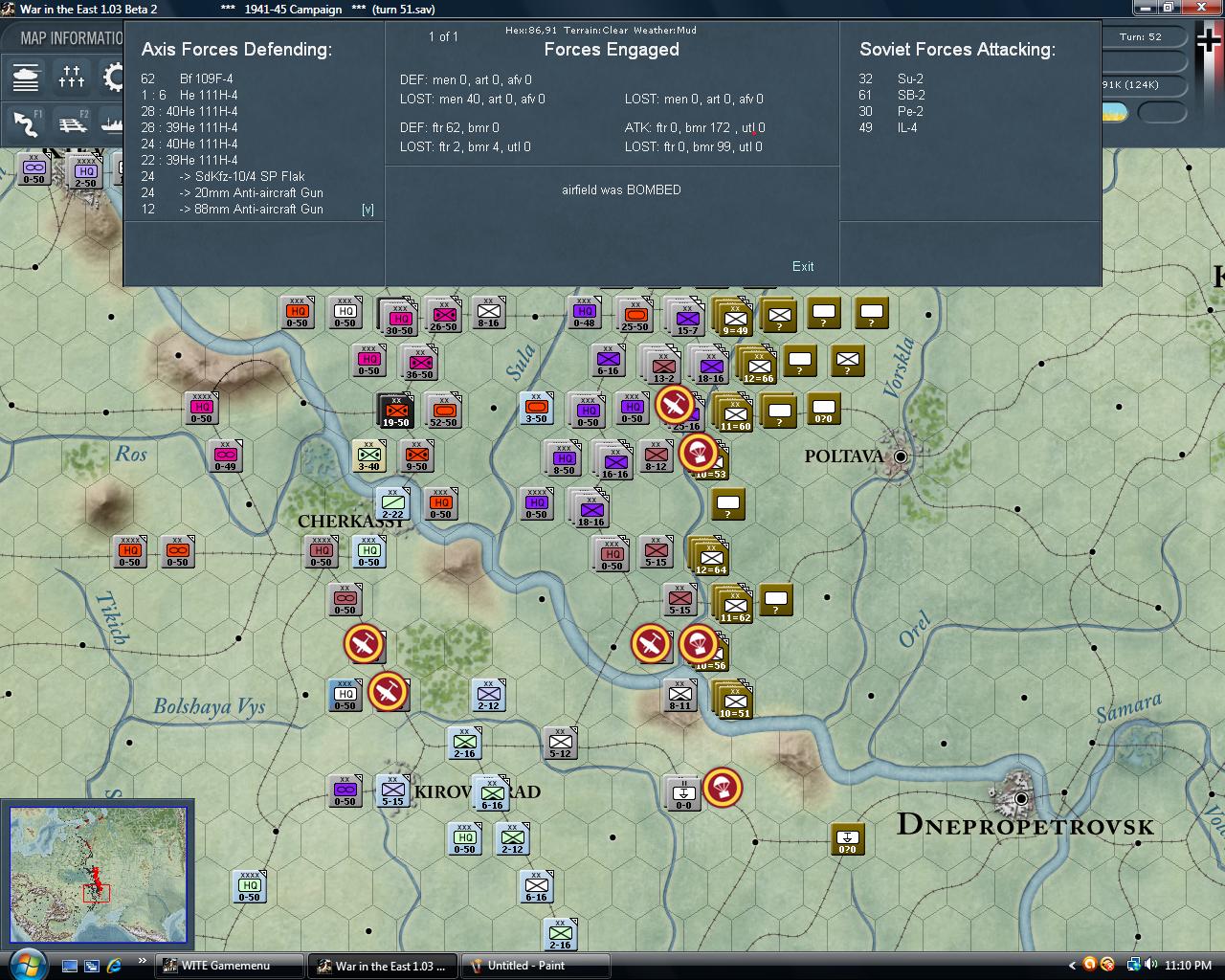Image resolution: width=1225 pixels, height=980 pixels.
Task: Click He 111H-4 row with 22 : 39
Action: (x=189, y=161)
